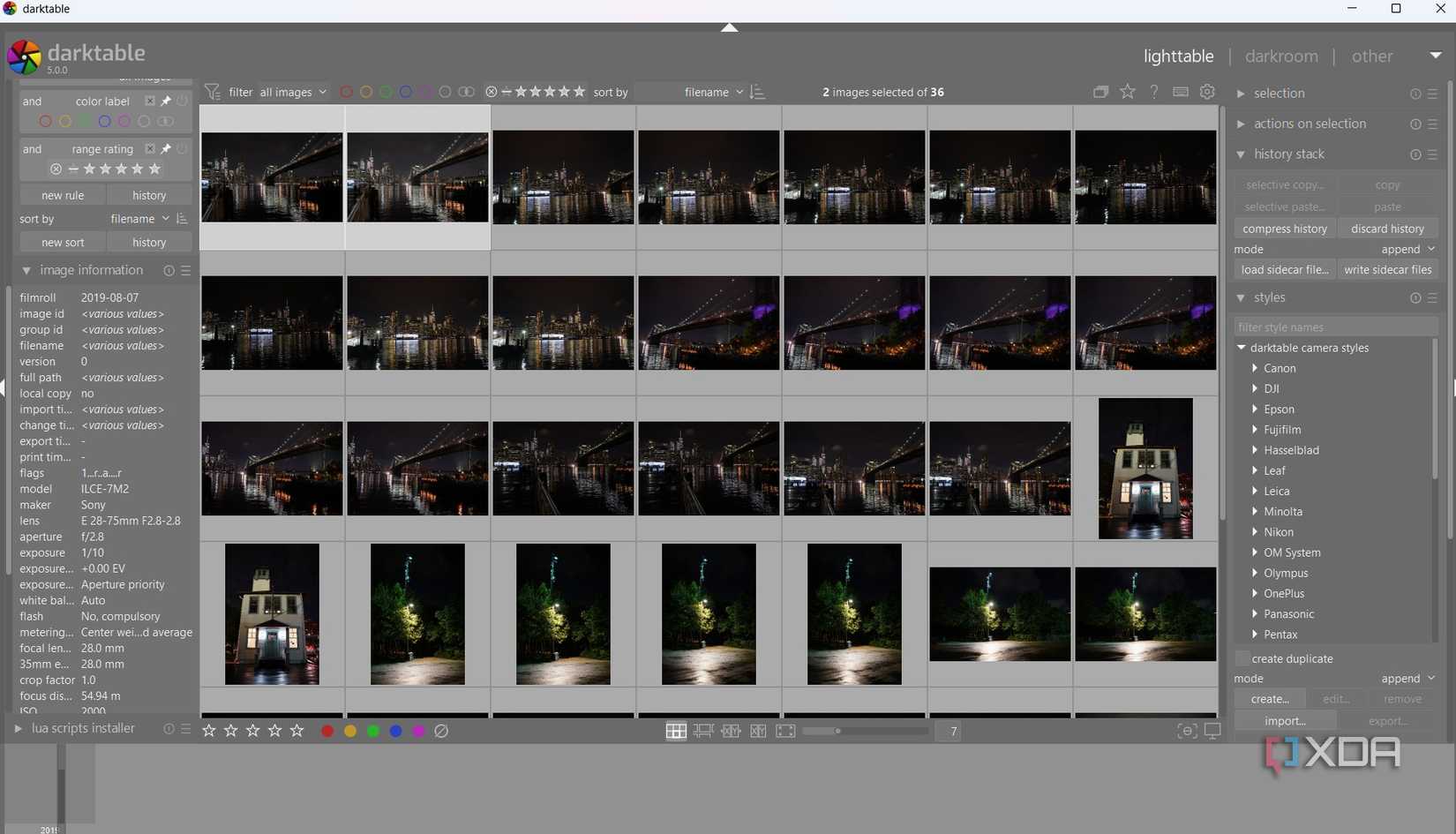Open the keyboard shortcuts mapping icon

pyautogui.click(x=1180, y=92)
